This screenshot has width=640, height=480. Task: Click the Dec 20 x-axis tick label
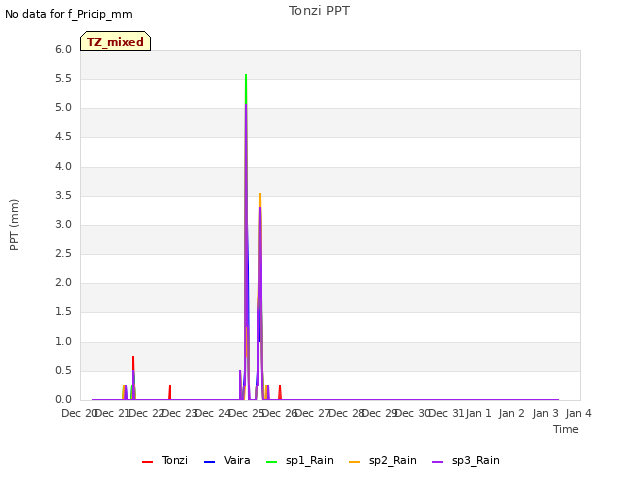[x=78, y=414]
